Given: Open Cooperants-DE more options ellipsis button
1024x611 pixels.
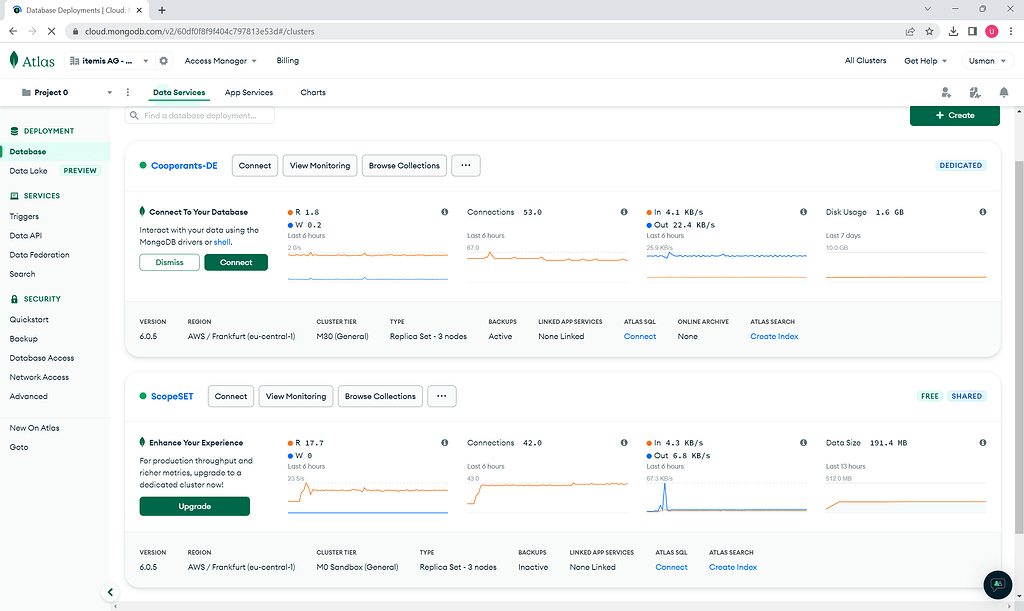Looking at the screenshot, I should pyautogui.click(x=466, y=166).
